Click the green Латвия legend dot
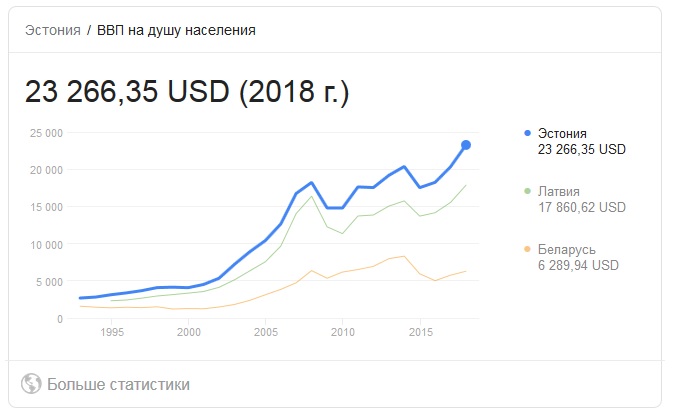679x414 pixels. (x=527, y=191)
